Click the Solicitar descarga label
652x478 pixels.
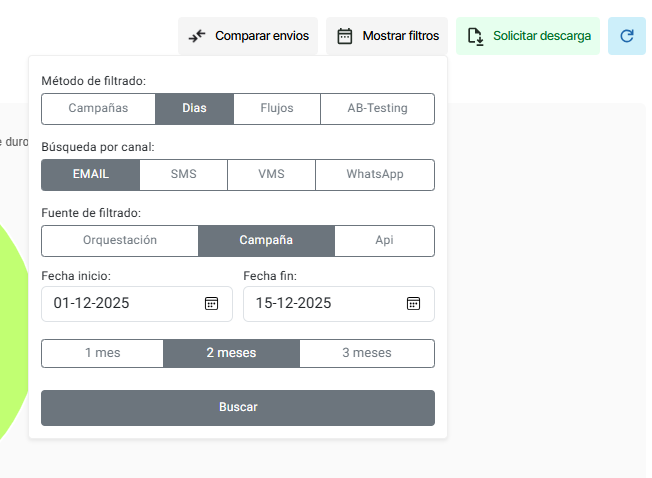click(x=542, y=36)
